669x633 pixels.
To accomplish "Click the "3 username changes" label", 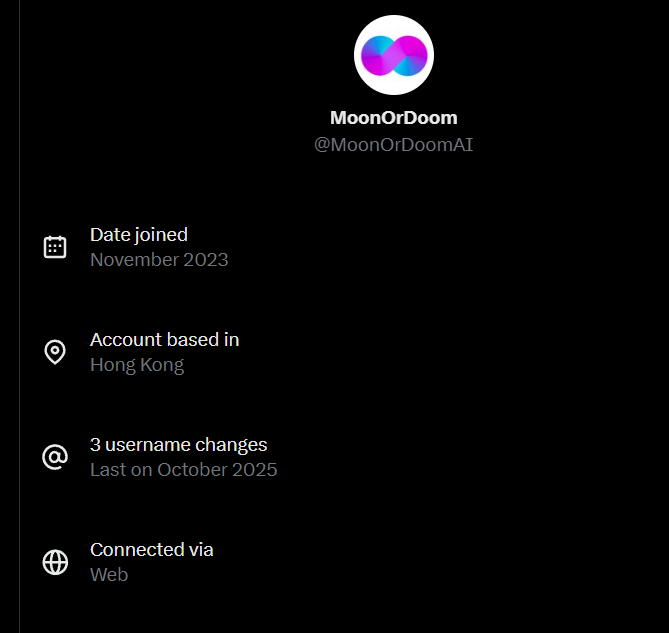I will point(178,445).
